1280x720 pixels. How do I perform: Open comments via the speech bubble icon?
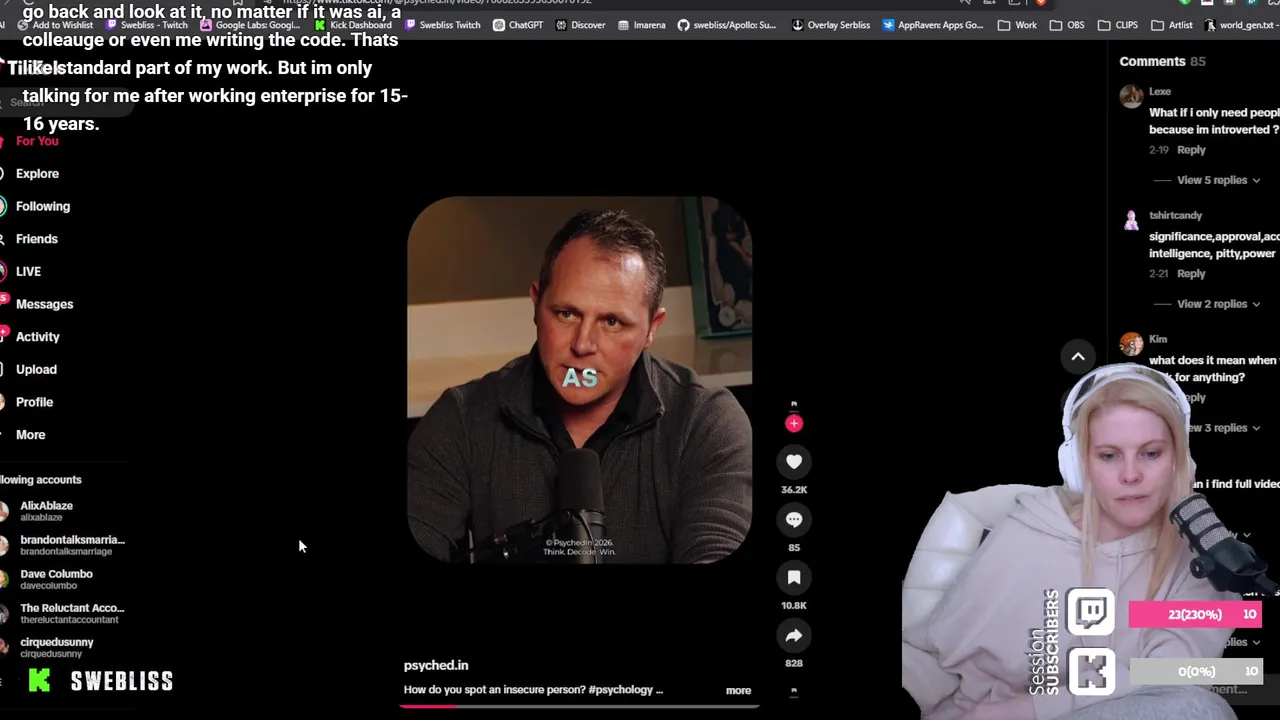tap(794, 520)
